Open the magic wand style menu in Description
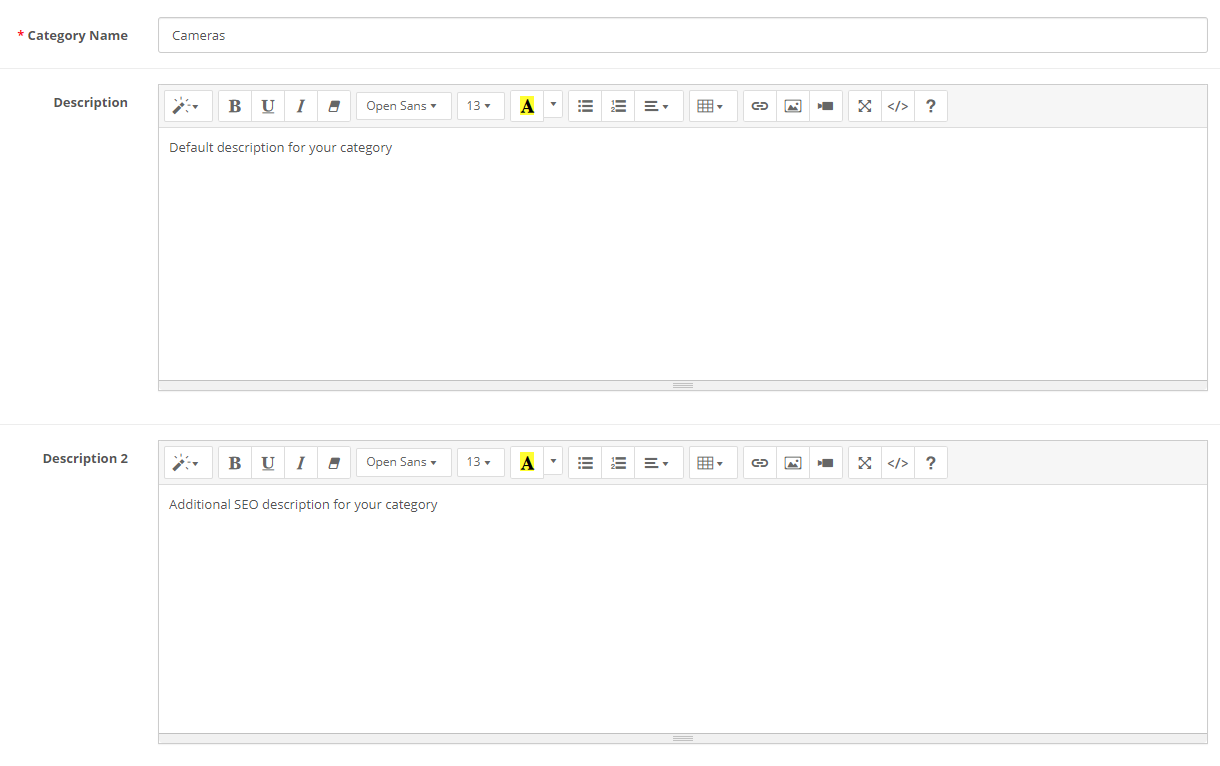 187,106
